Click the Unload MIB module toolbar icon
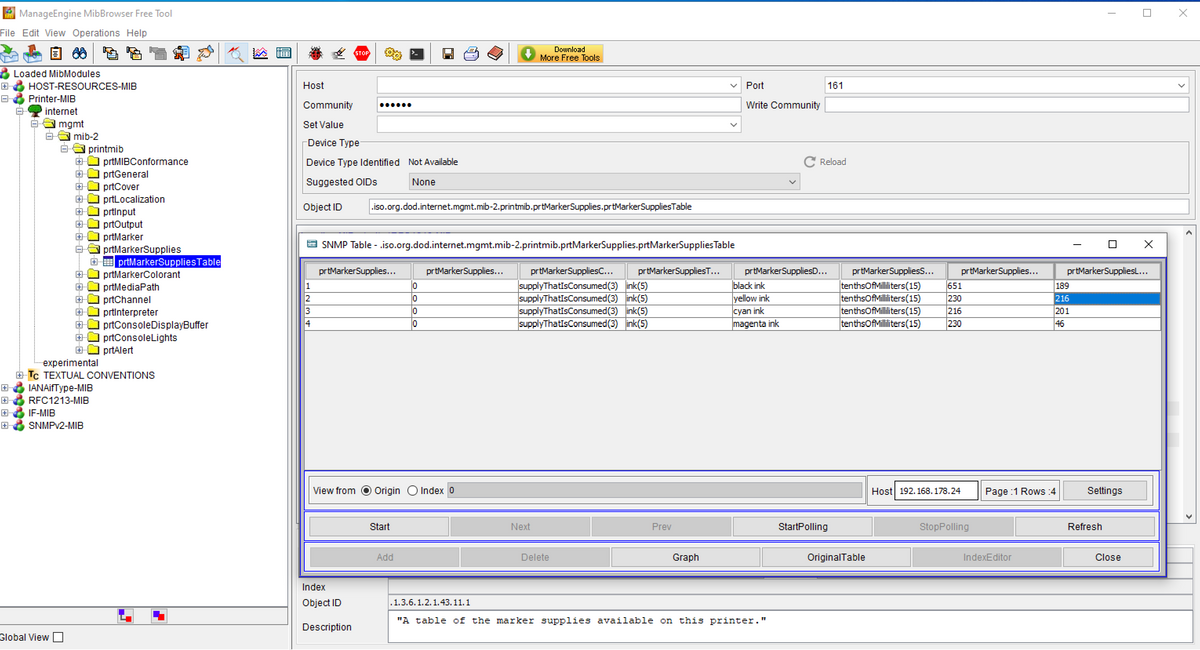The width and height of the screenshot is (1200, 650). (x=32, y=53)
